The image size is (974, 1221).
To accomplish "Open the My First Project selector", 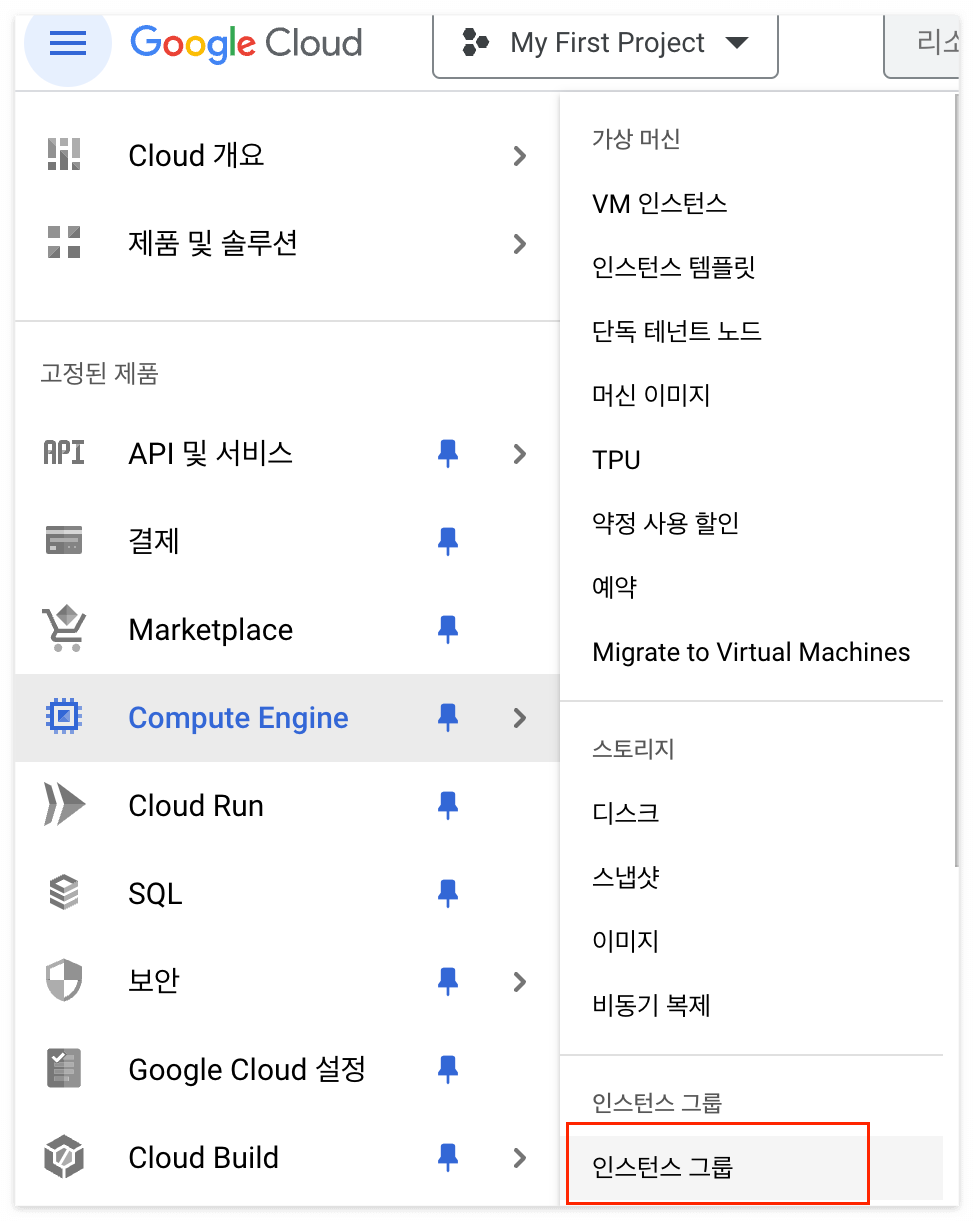I will click(605, 44).
